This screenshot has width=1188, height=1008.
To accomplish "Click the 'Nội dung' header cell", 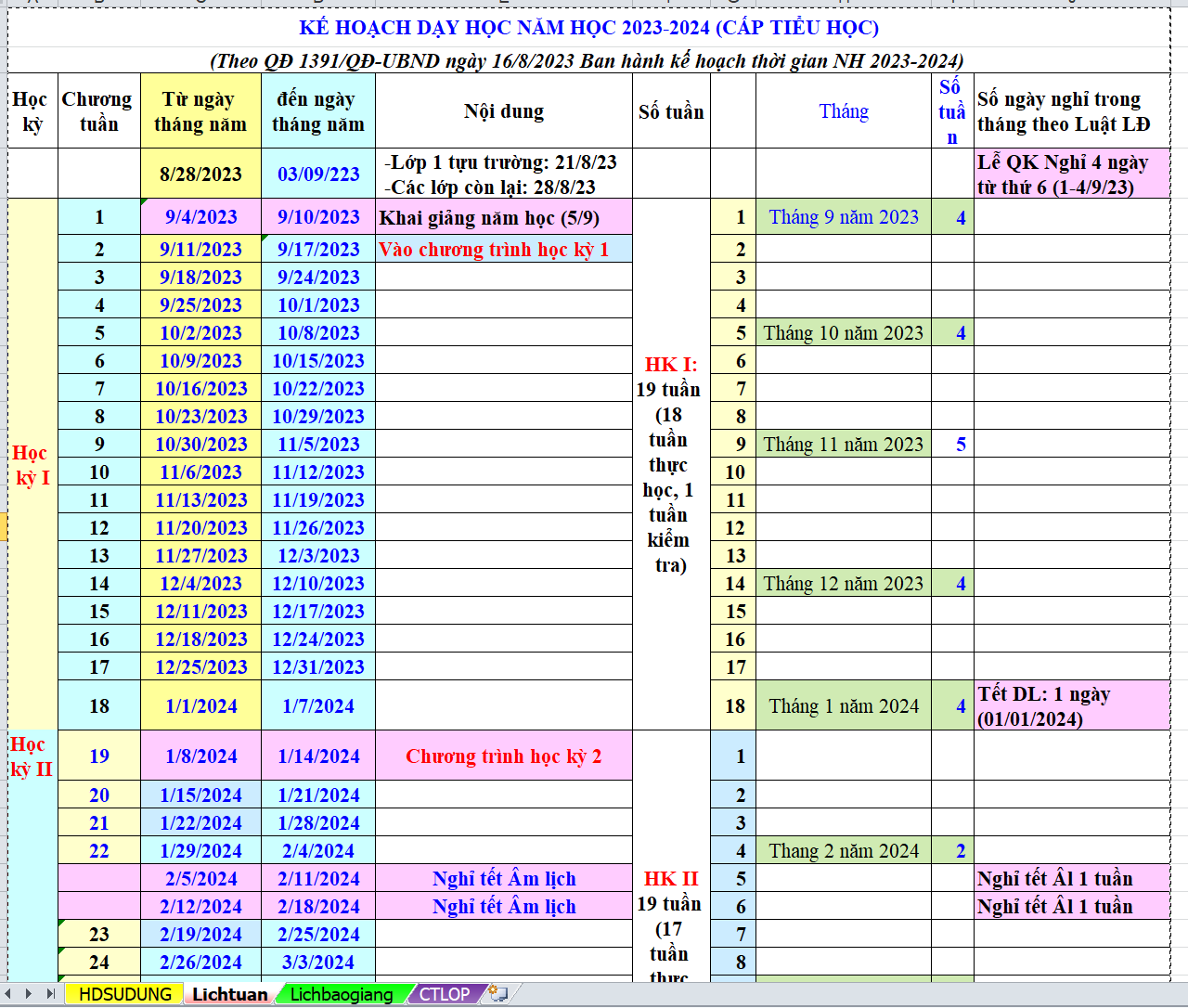I will click(504, 111).
